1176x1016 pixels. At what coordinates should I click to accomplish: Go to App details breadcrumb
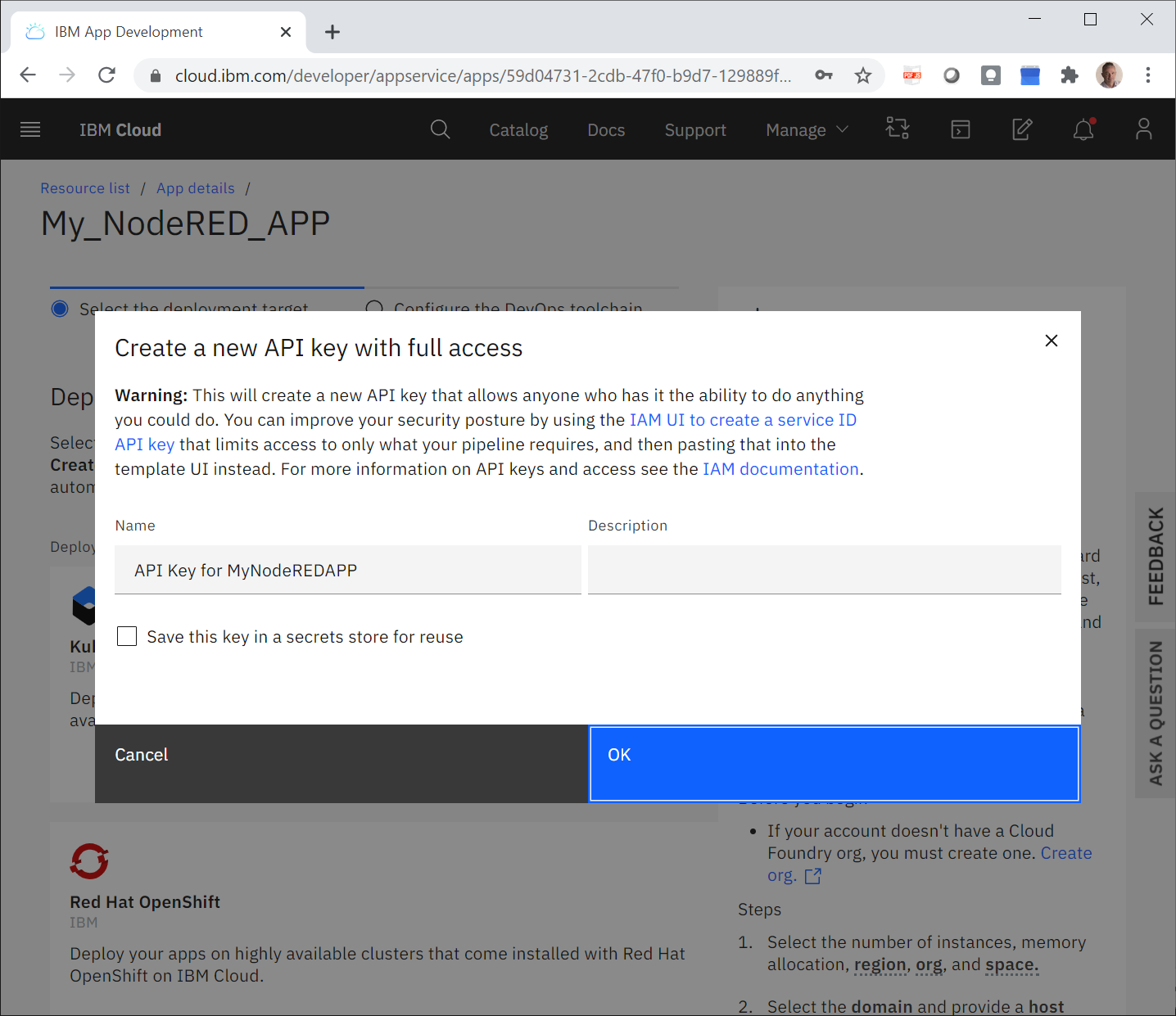coord(196,188)
